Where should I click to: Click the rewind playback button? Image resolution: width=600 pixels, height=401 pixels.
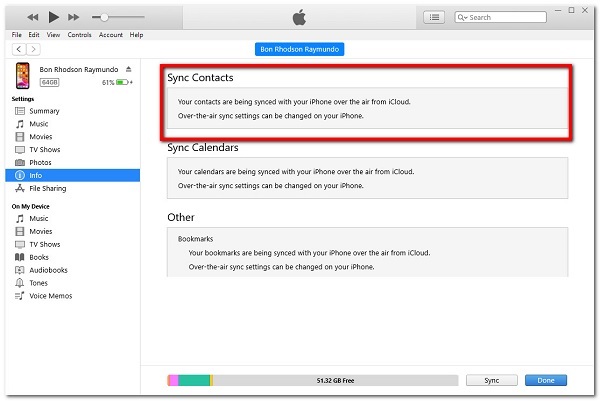pyautogui.click(x=33, y=17)
